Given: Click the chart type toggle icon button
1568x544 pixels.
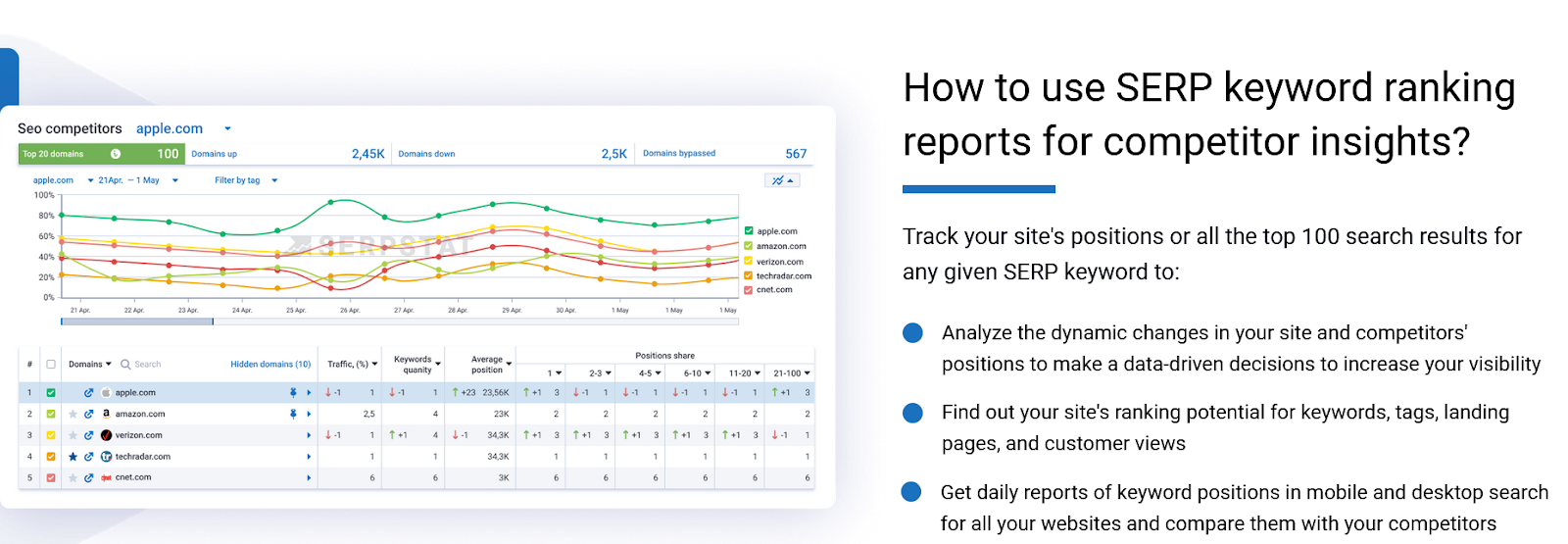Looking at the screenshot, I should pyautogui.click(x=782, y=180).
